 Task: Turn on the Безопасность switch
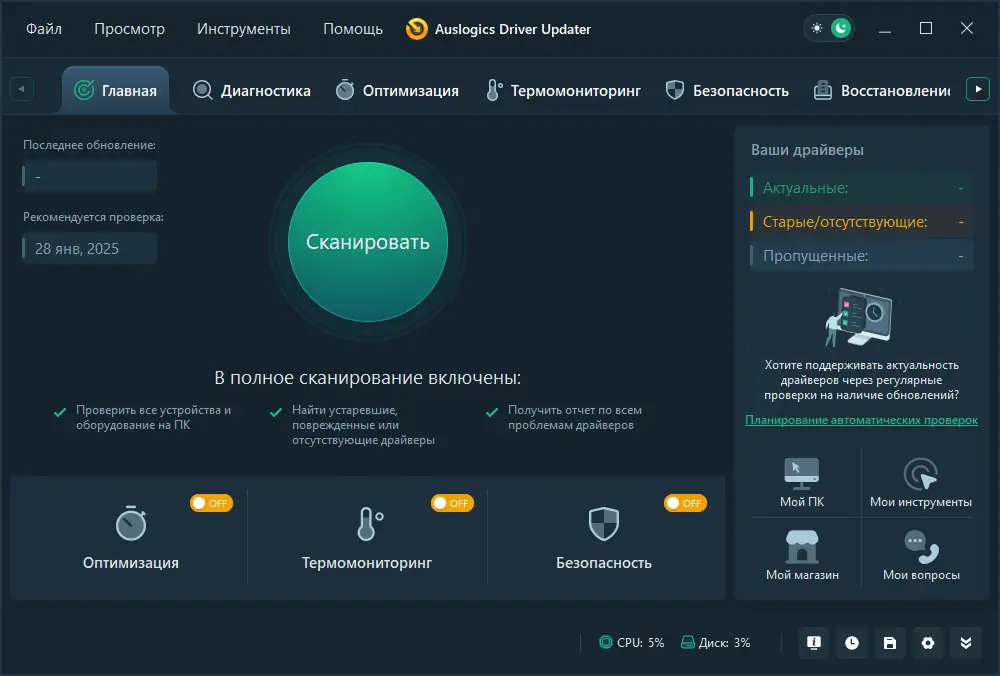tap(685, 503)
